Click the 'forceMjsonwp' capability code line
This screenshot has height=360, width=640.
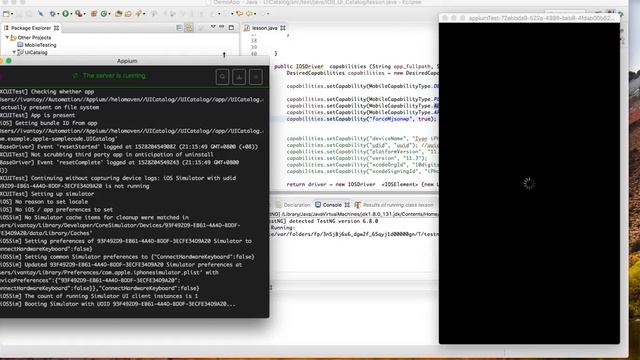coord(362,119)
